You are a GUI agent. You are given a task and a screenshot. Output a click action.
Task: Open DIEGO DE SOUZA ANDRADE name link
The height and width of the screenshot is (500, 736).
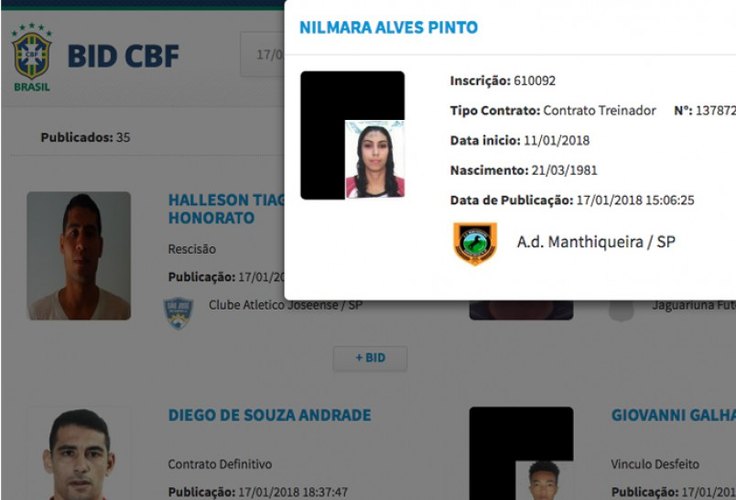coord(270,415)
